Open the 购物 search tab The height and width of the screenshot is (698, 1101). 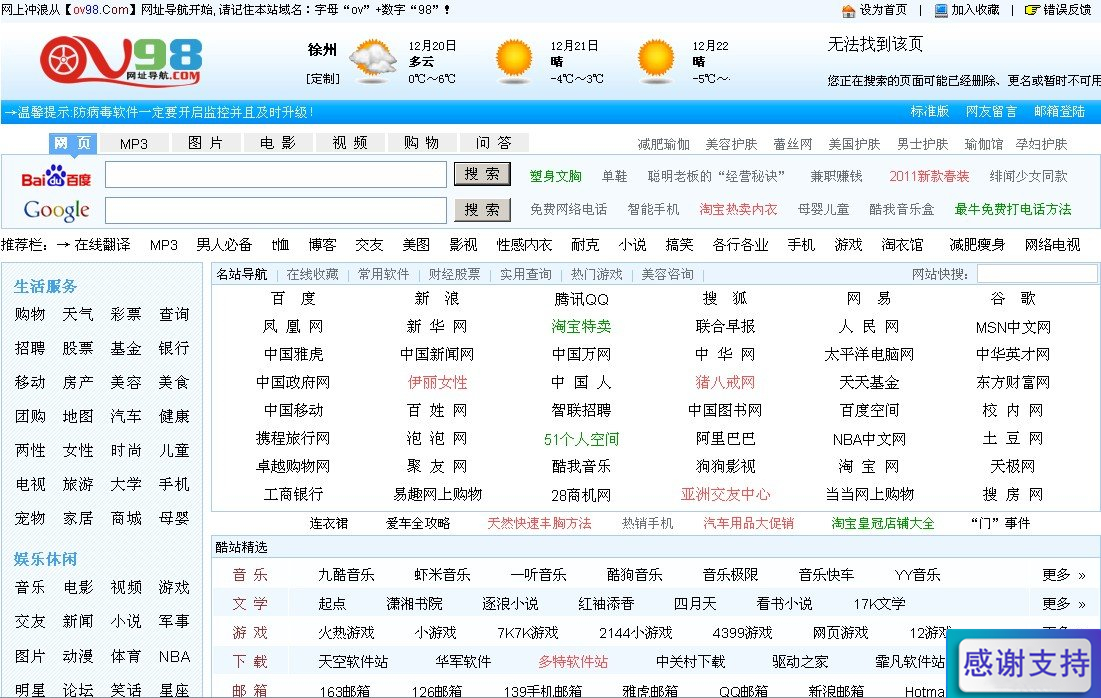421,143
